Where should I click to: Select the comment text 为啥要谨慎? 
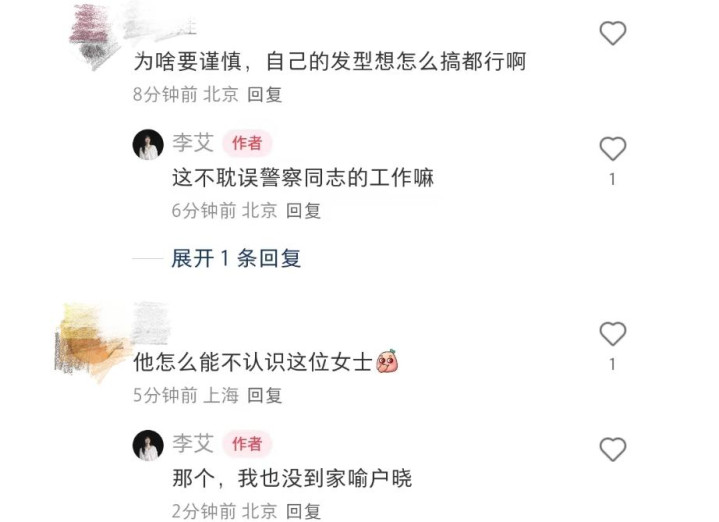pyautogui.click(x=188, y=61)
